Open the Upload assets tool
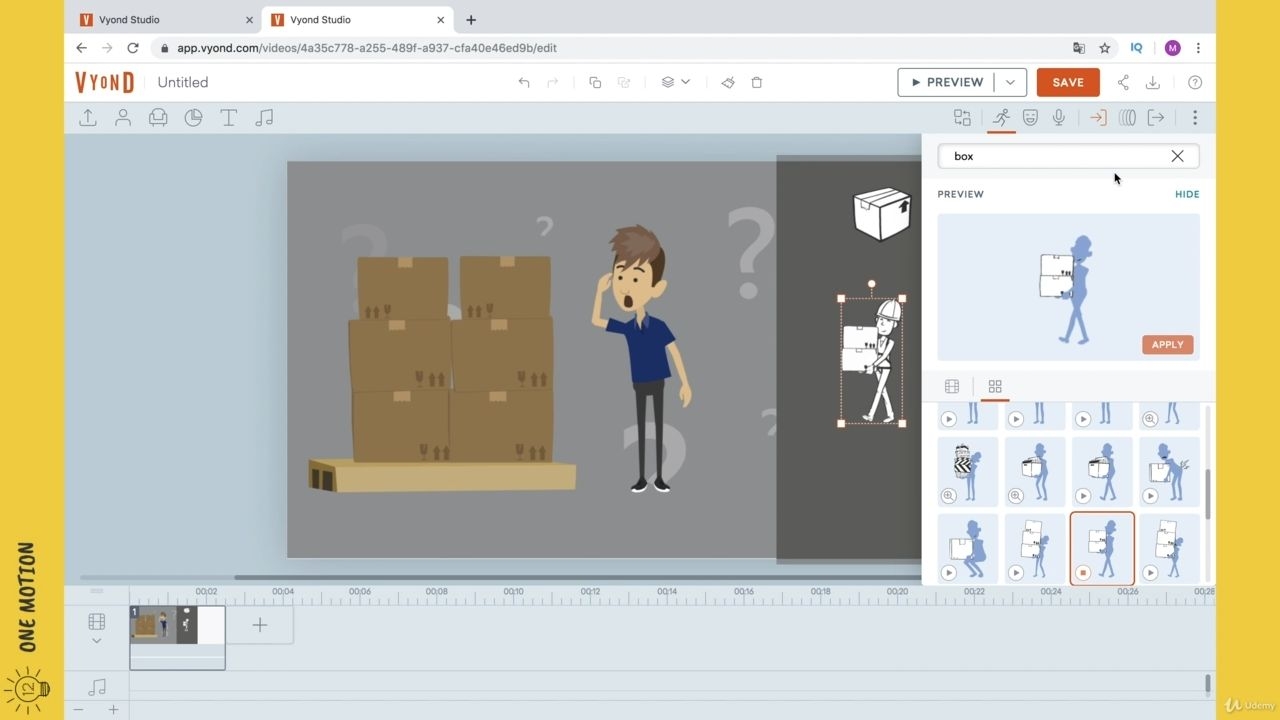1280x720 pixels. click(x=88, y=118)
